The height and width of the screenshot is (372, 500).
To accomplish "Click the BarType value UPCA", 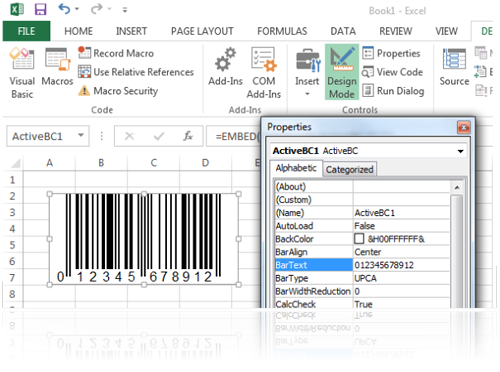I will pyautogui.click(x=401, y=278).
